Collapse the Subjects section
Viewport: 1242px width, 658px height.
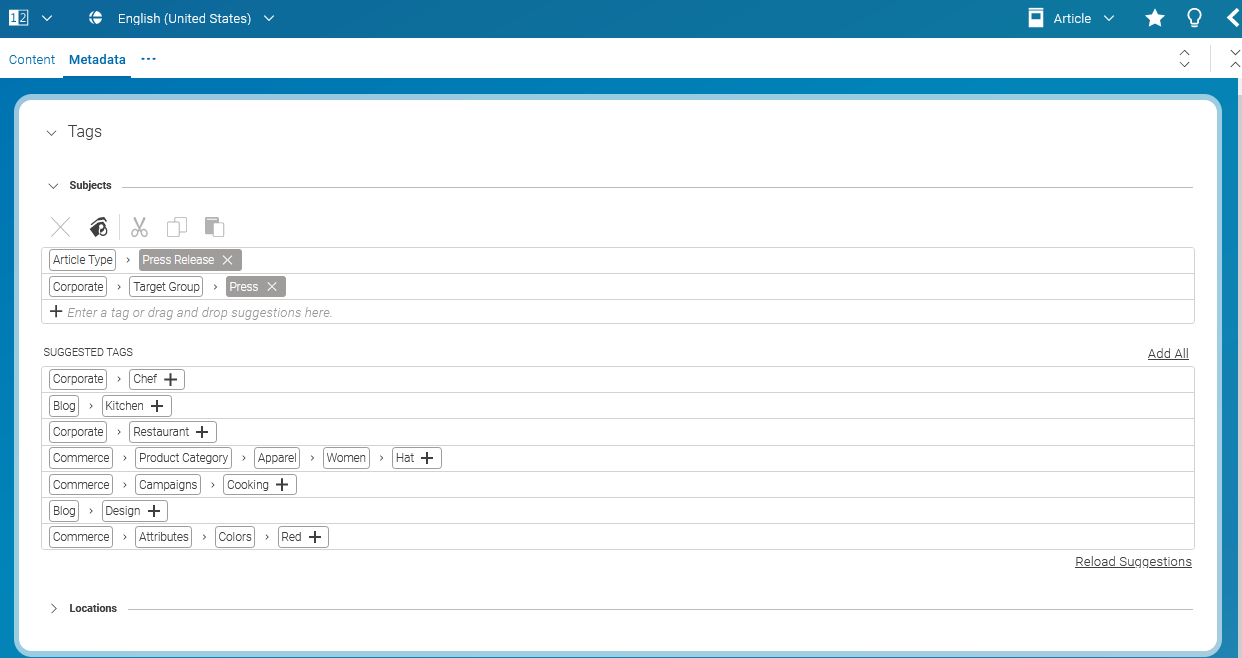click(x=55, y=185)
